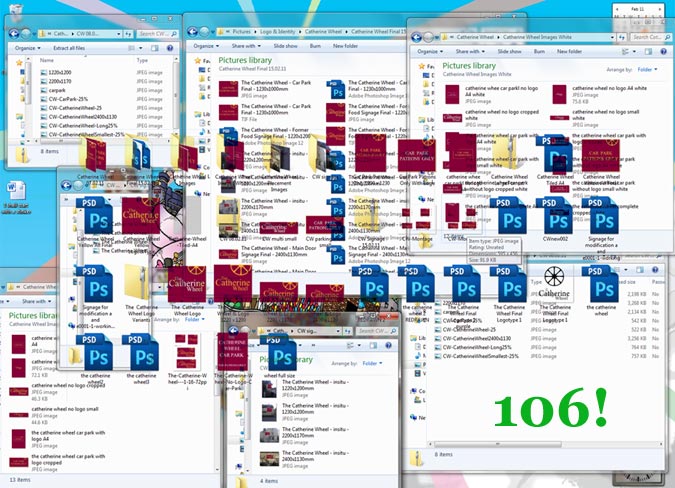Click Burn in the Final 15.02.11 window
This screenshot has height=488, width=675.
(x=315, y=46)
